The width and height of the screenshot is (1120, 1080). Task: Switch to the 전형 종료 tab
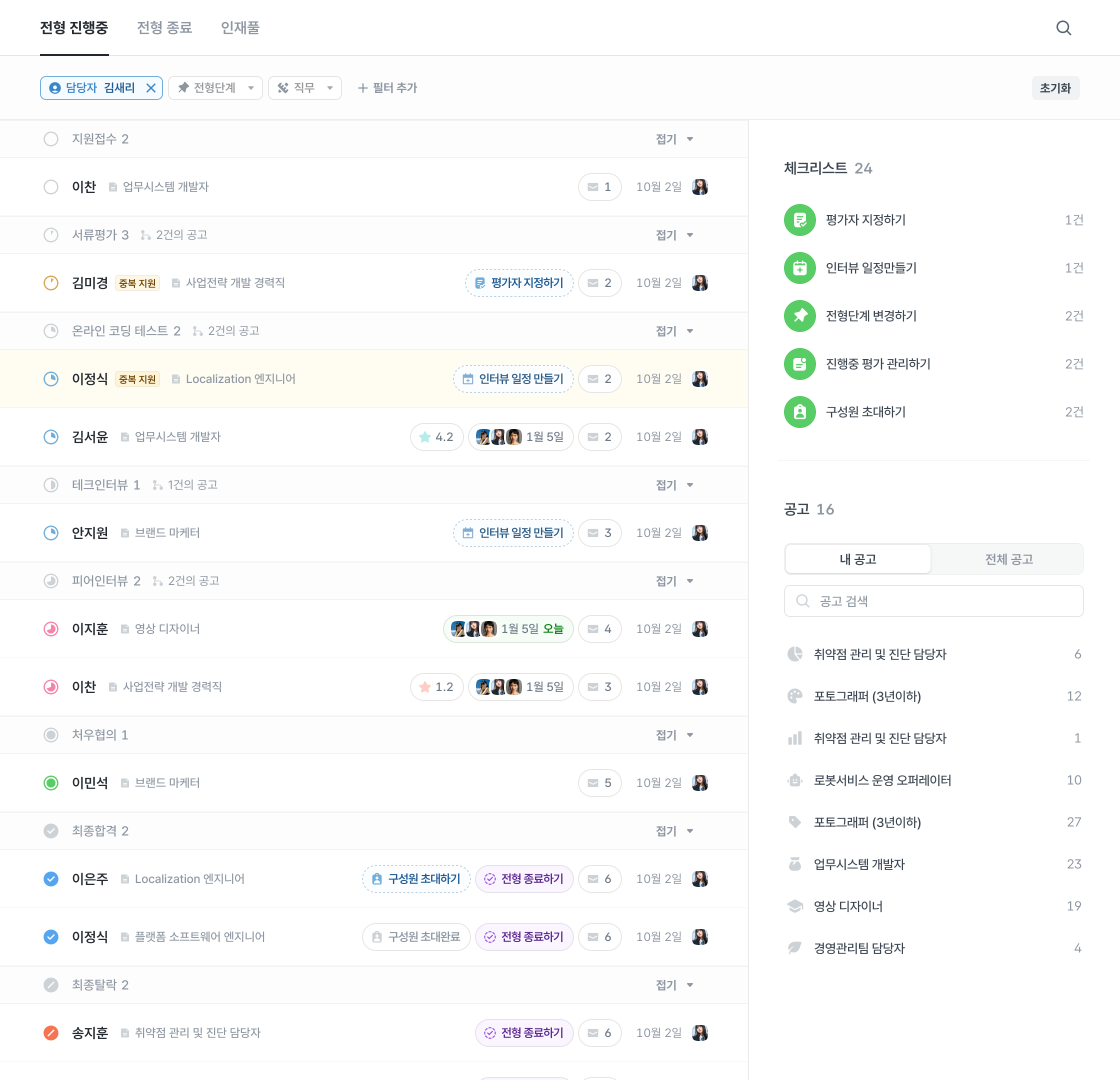164,27
